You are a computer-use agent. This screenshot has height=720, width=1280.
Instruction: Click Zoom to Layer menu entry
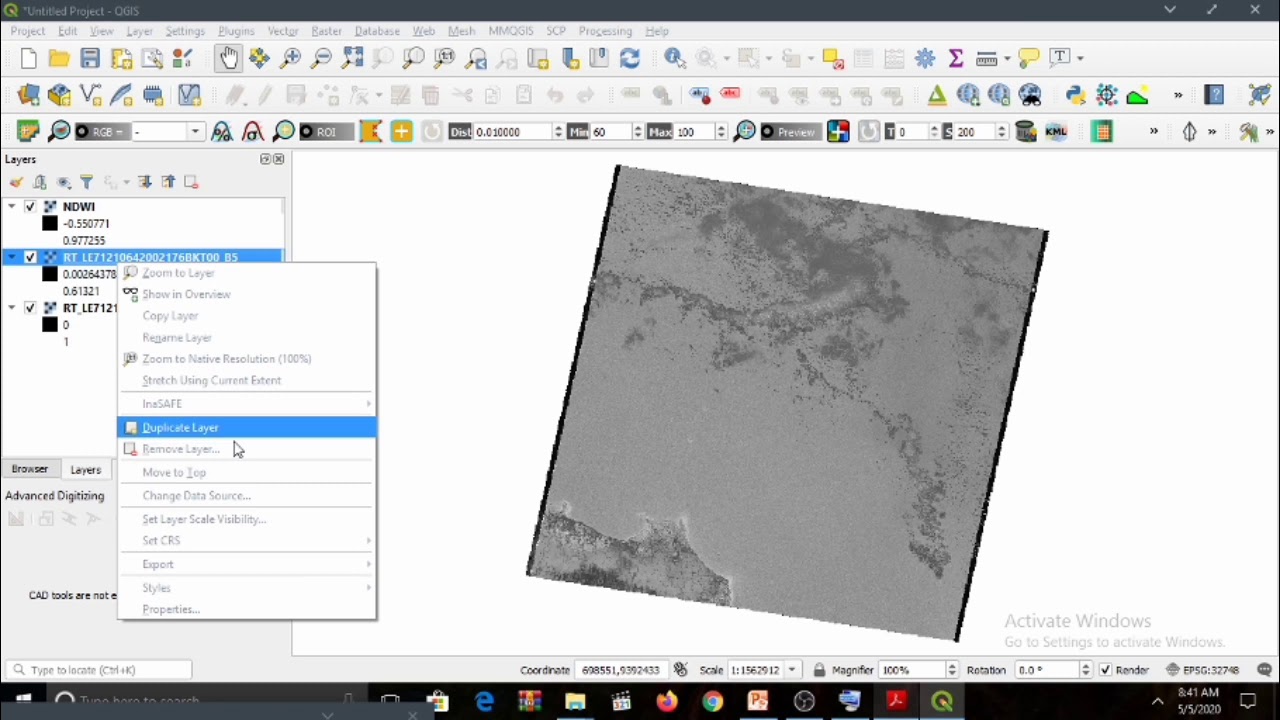point(246,273)
